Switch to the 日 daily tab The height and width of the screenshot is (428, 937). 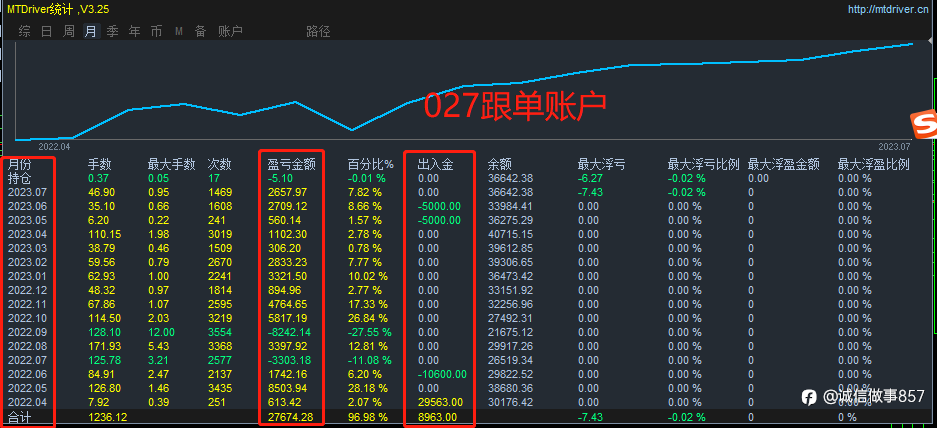click(x=47, y=31)
